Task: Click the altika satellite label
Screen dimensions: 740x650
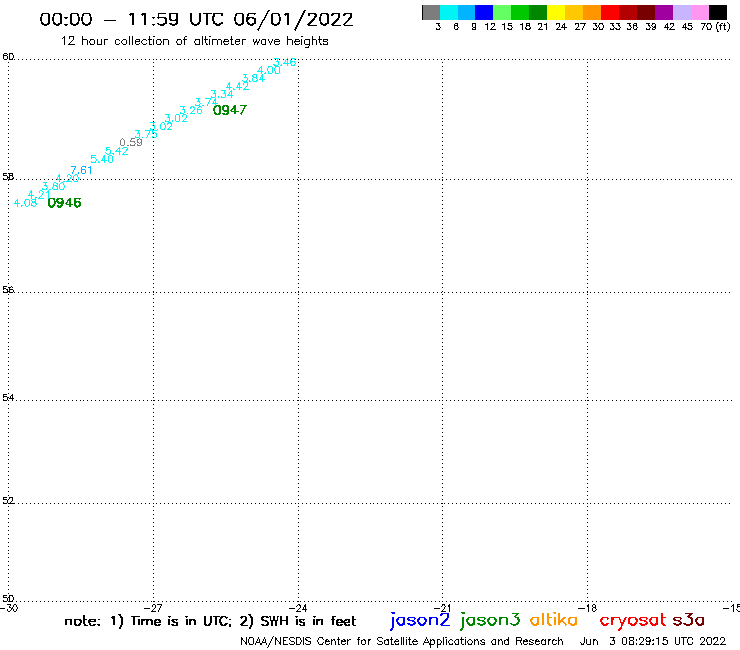Action: [x=554, y=620]
